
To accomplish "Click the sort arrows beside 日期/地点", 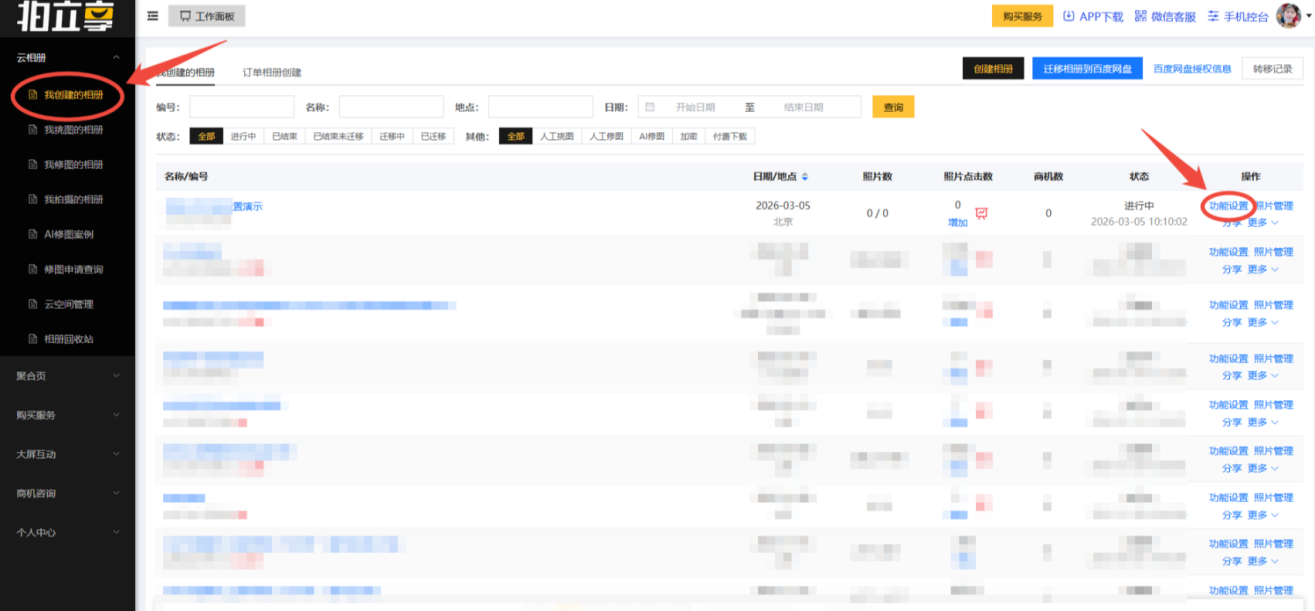I will [x=805, y=177].
